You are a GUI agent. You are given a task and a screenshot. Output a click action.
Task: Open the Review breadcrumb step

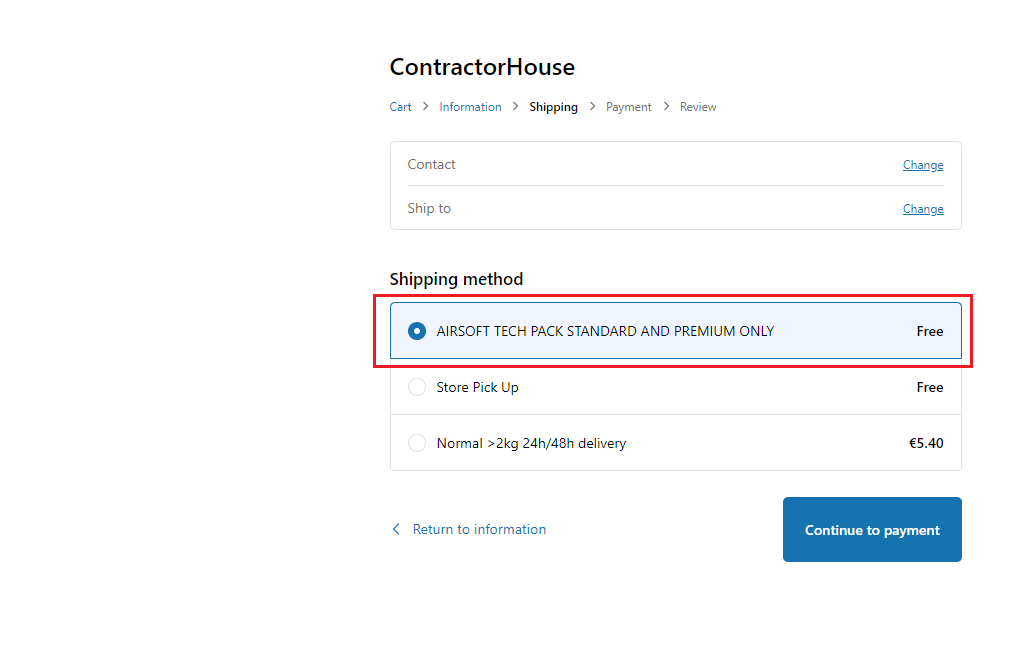(698, 107)
